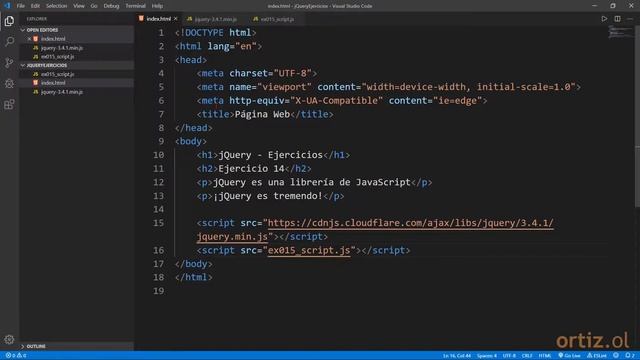
Task: Open the Debug menu
Action: [x=111, y=6]
